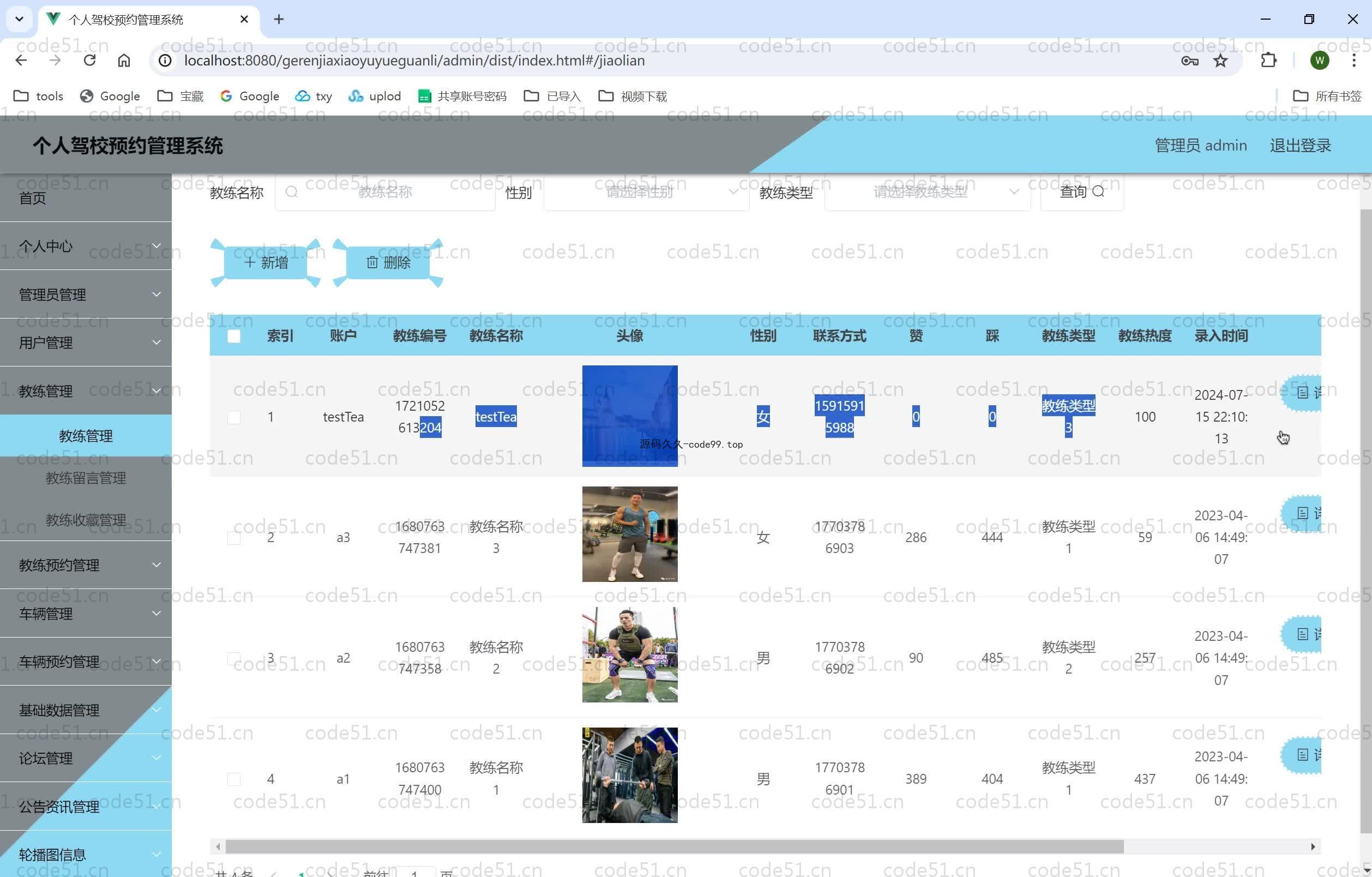Click the 管理员 admin label

pyautogui.click(x=1201, y=146)
